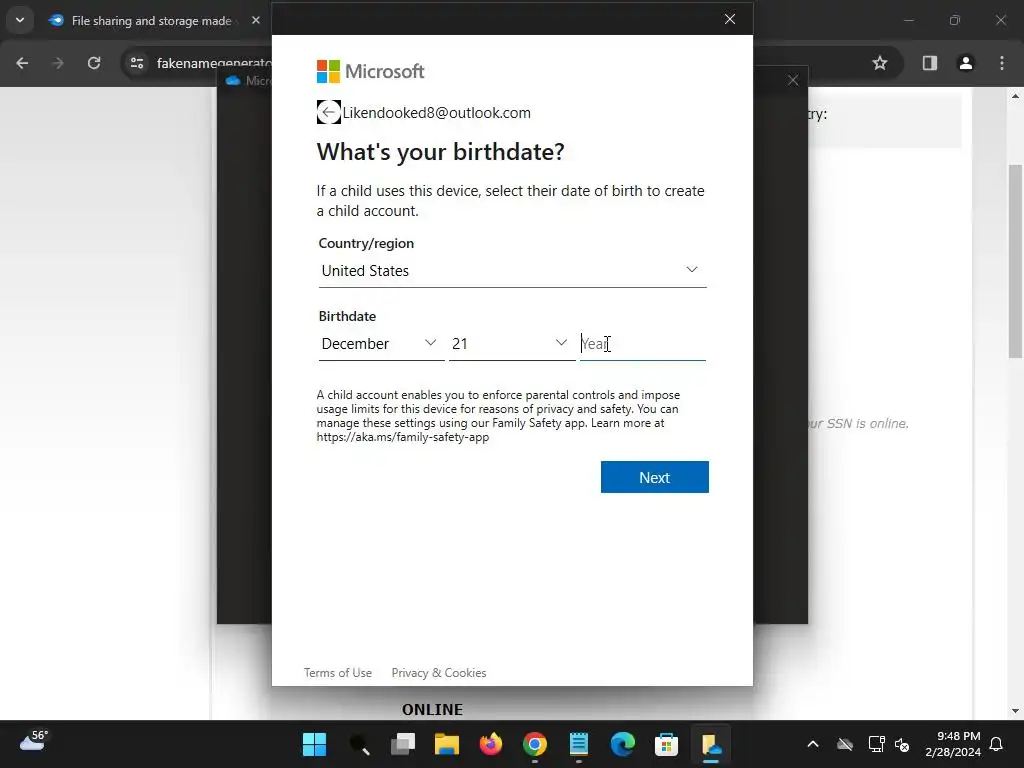
Task: Open File Explorer from taskbar
Action: [x=447, y=744]
